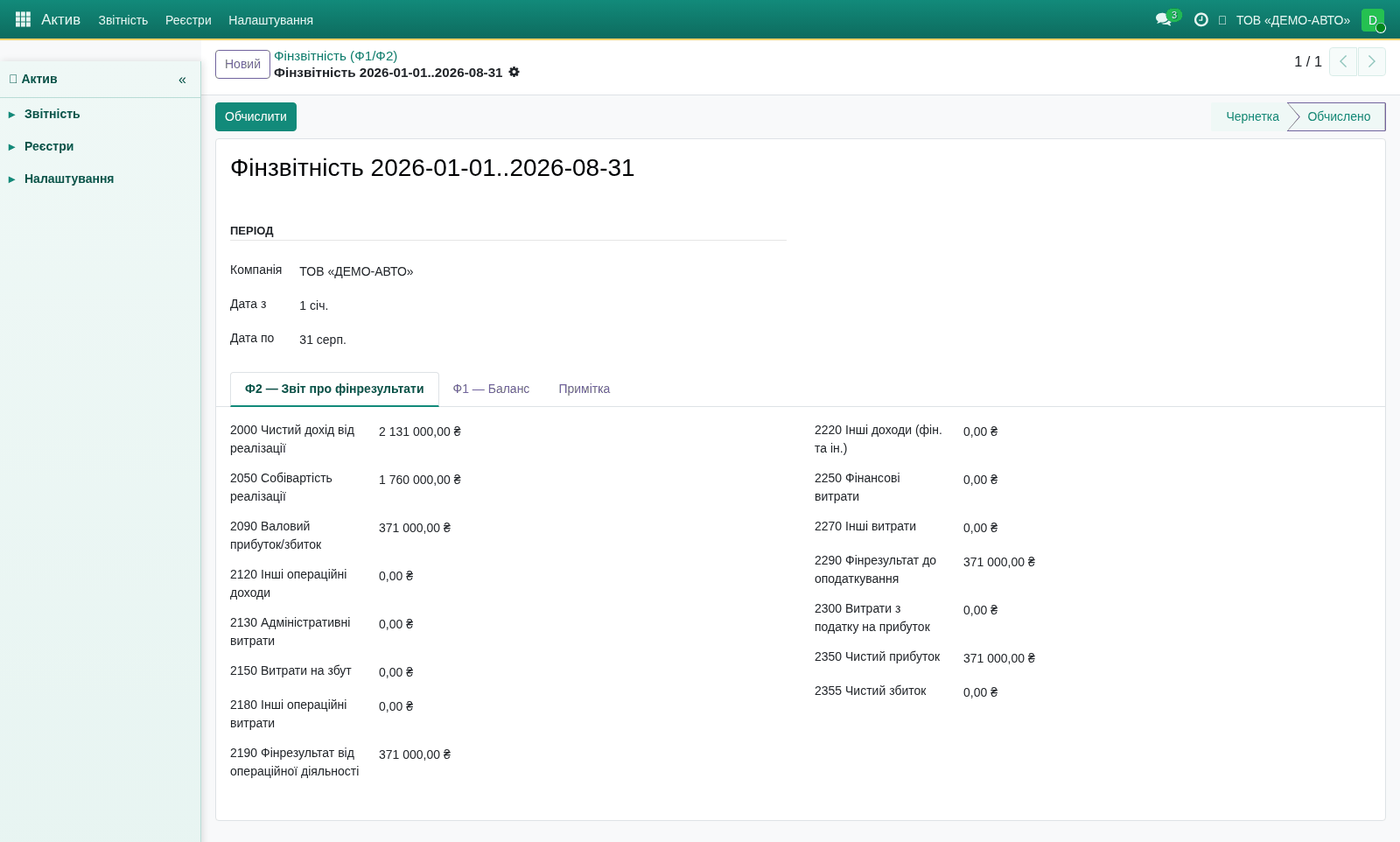Go to previous record arrow
The width and height of the screenshot is (1400, 842).
(x=1343, y=62)
